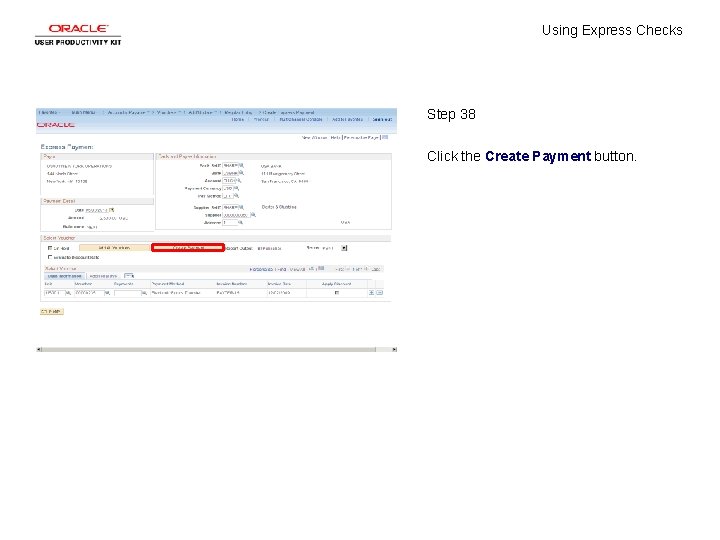
Task: Click the Personalize Page link
Action: [361, 137]
